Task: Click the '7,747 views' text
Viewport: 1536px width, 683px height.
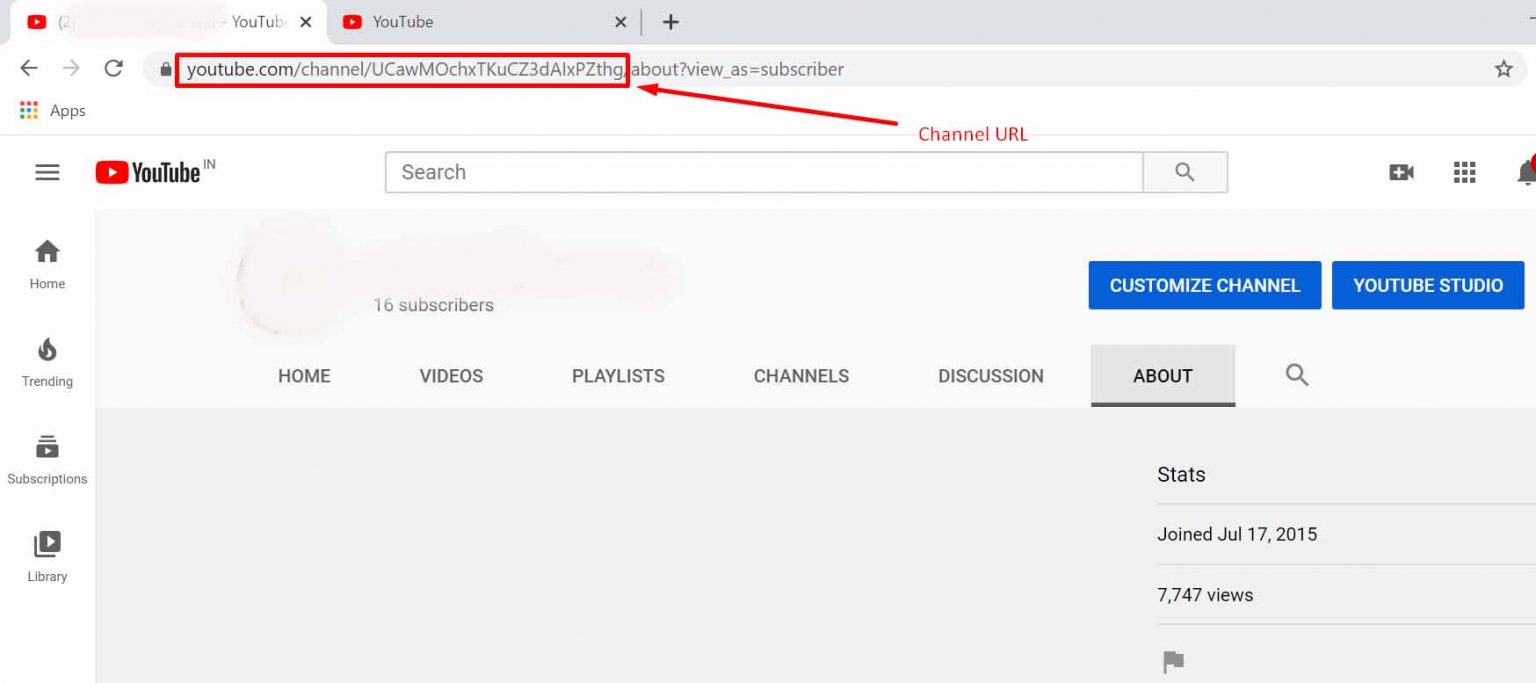Action: [x=1205, y=595]
